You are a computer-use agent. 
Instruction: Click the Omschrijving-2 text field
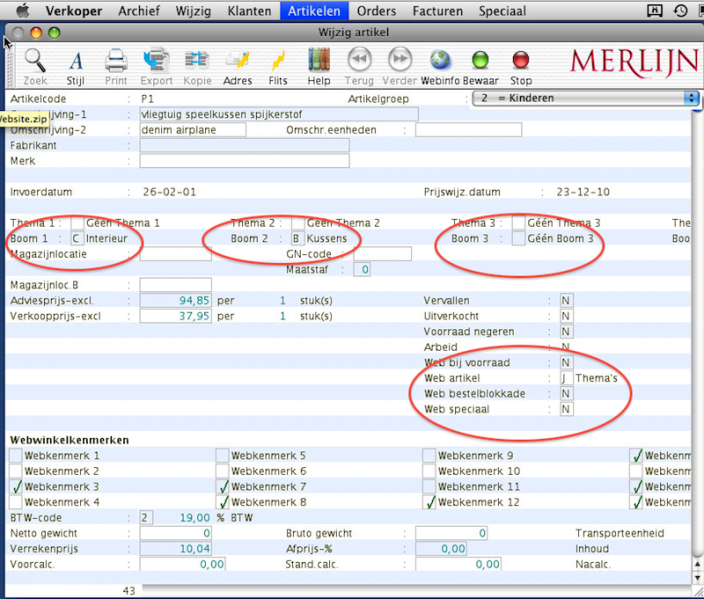click(x=192, y=130)
